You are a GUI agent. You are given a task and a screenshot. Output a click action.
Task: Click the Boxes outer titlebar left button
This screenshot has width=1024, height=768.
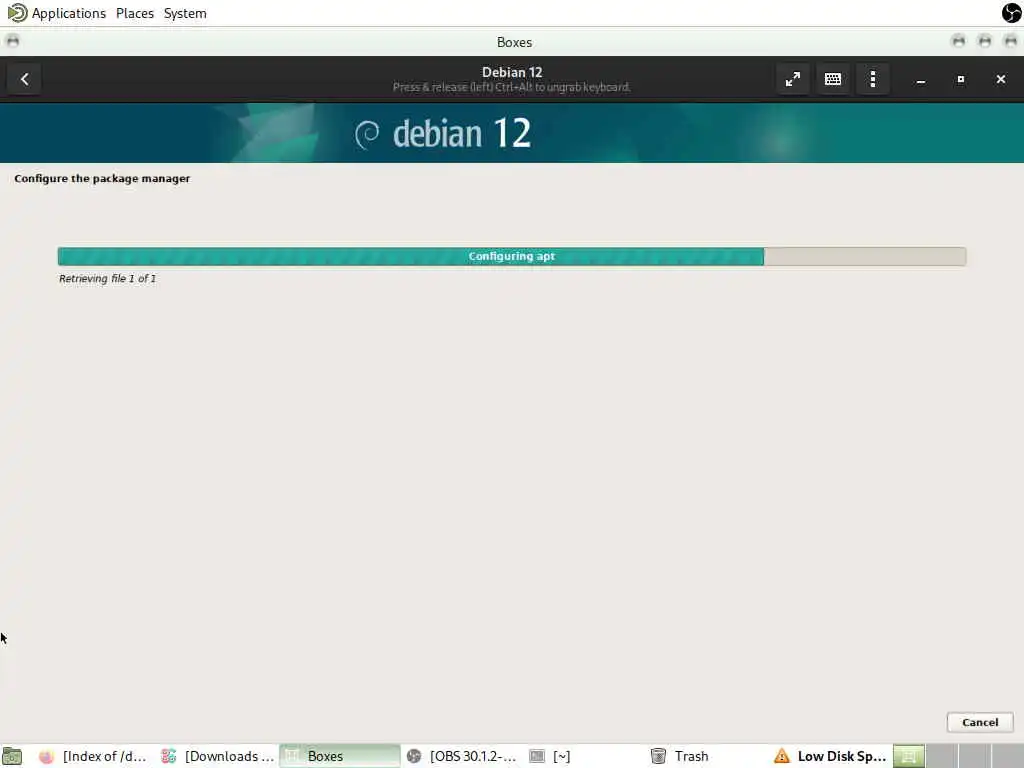[x=12, y=41]
